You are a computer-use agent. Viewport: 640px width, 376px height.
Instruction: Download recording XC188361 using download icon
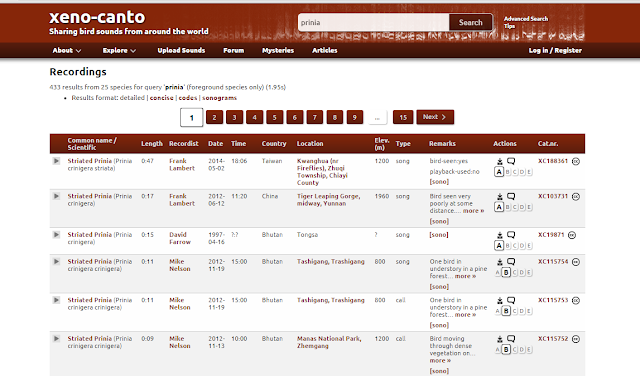click(500, 161)
